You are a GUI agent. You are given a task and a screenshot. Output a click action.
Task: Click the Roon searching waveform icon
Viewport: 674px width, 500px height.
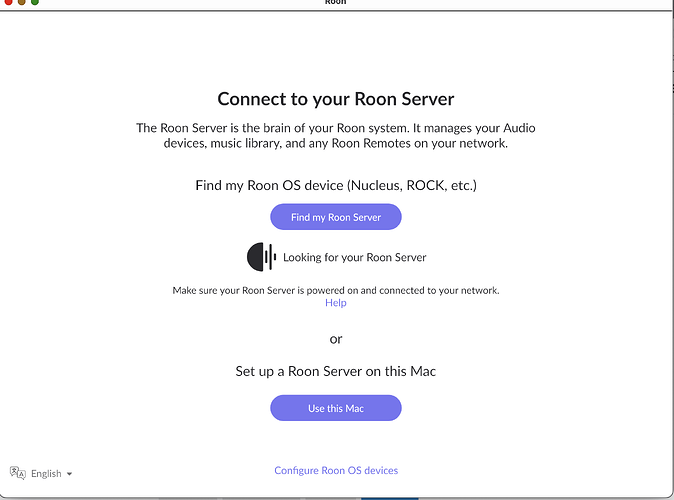click(261, 257)
